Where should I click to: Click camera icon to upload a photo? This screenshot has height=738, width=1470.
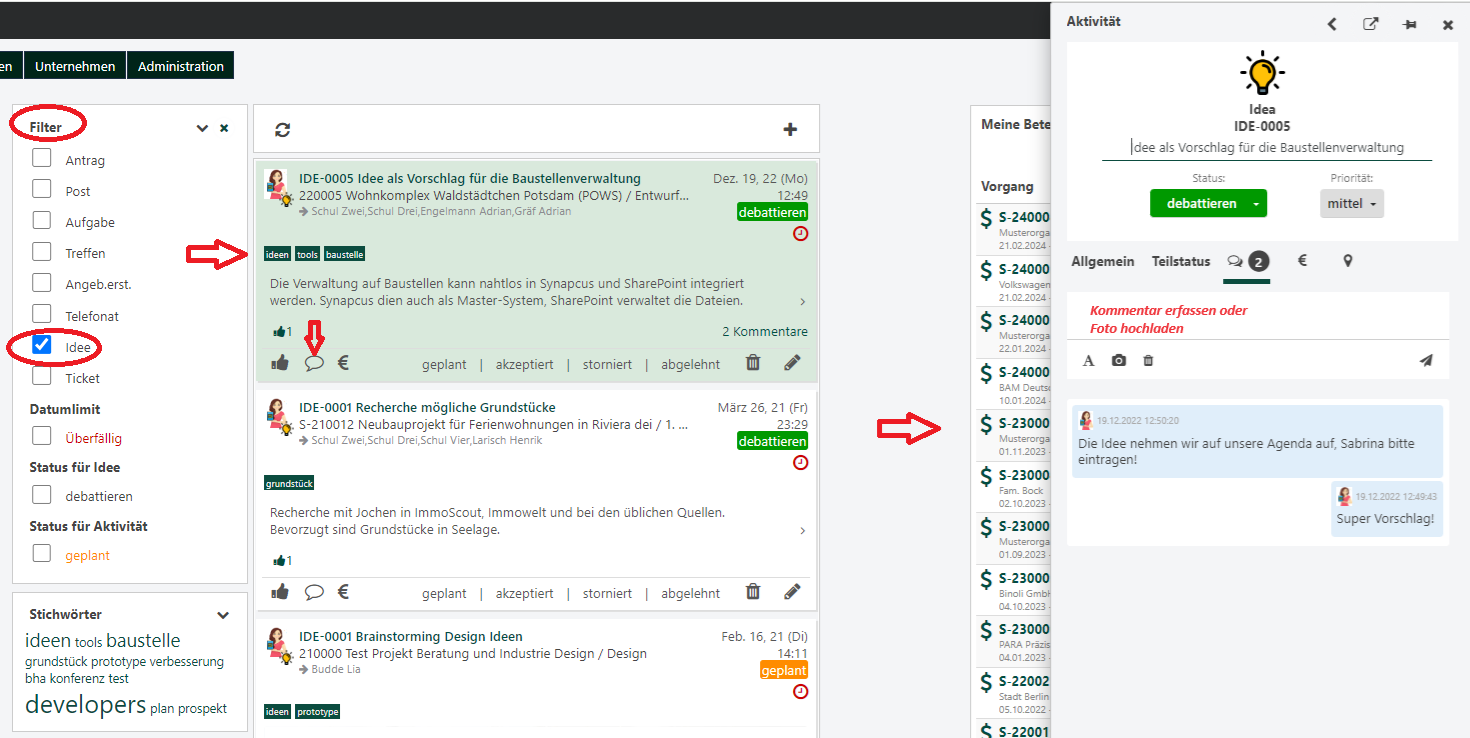pyautogui.click(x=1119, y=360)
